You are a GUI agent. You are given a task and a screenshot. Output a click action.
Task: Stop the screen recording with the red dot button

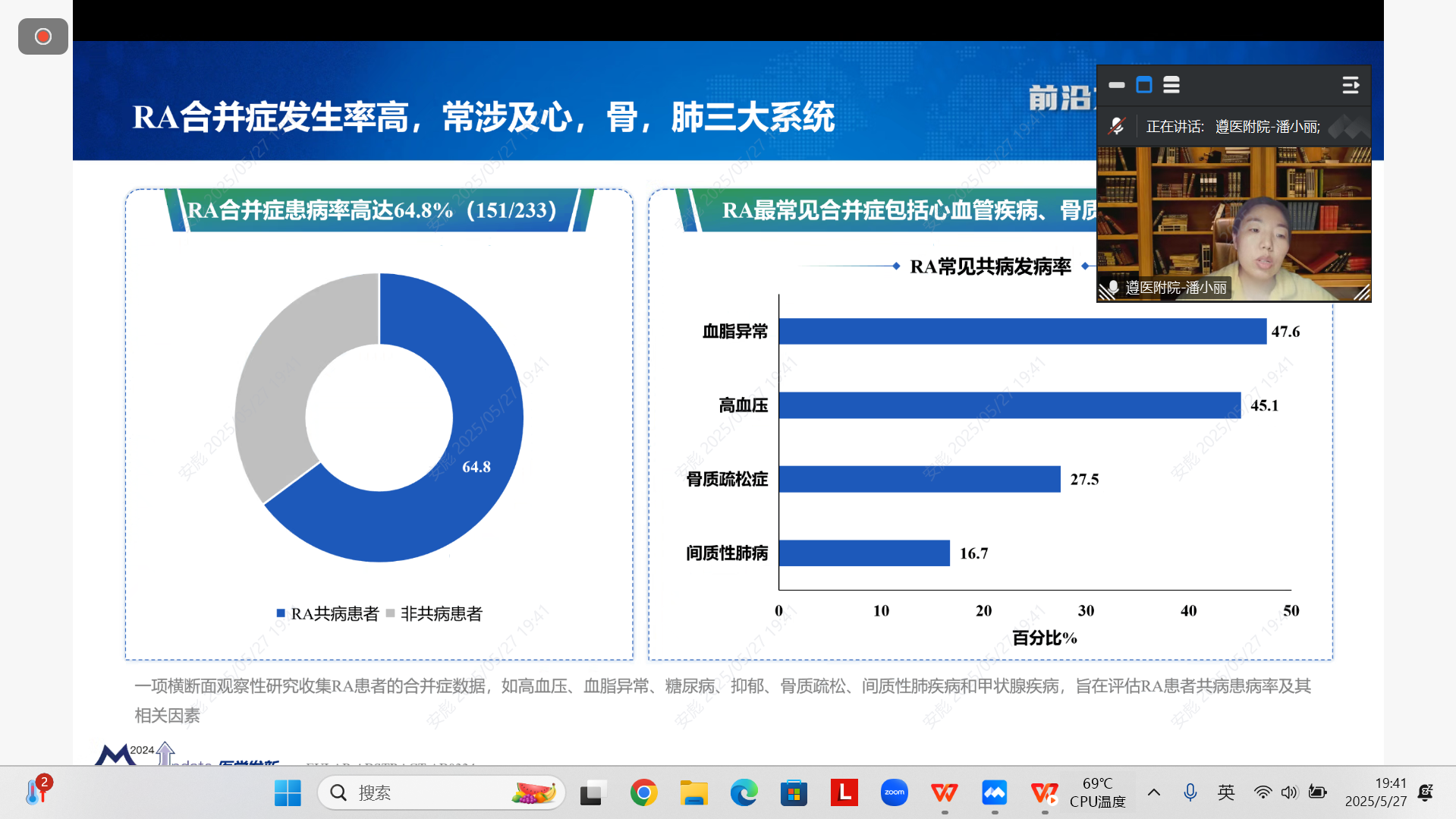[43, 36]
